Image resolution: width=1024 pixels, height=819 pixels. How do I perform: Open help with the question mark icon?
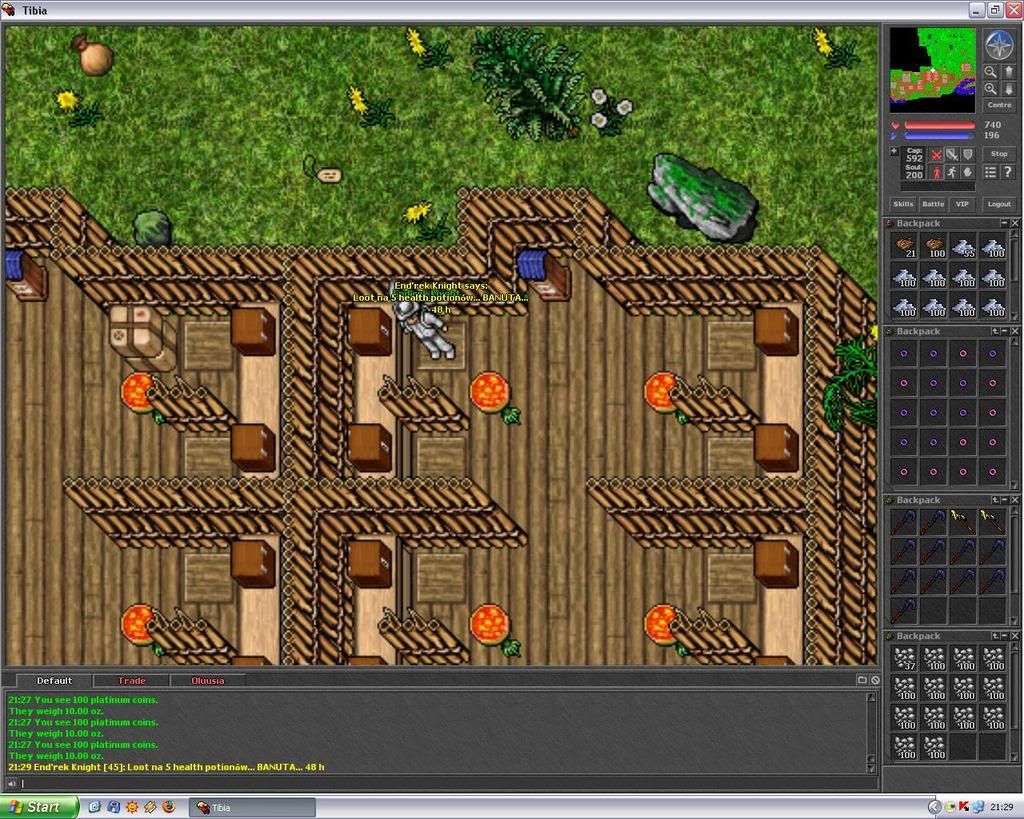click(1008, 172)
